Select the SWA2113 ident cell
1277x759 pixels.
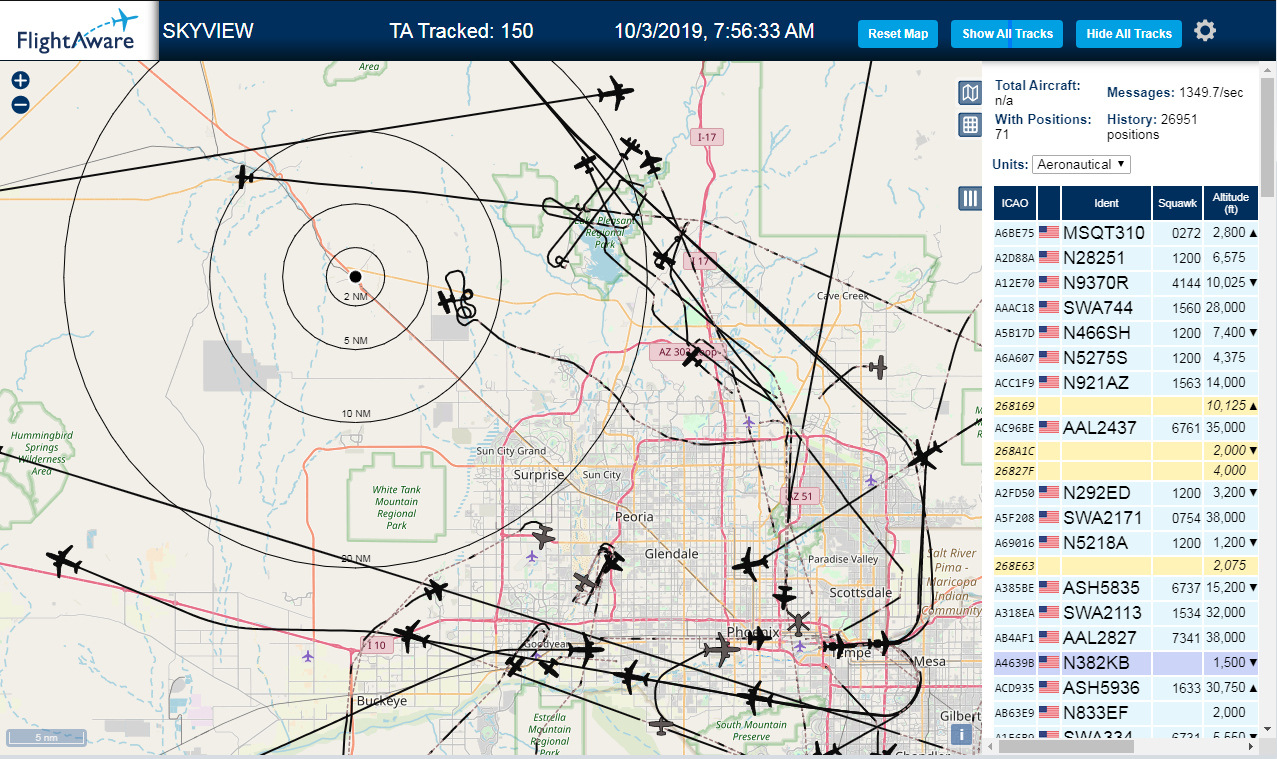tap(1106, 612)
